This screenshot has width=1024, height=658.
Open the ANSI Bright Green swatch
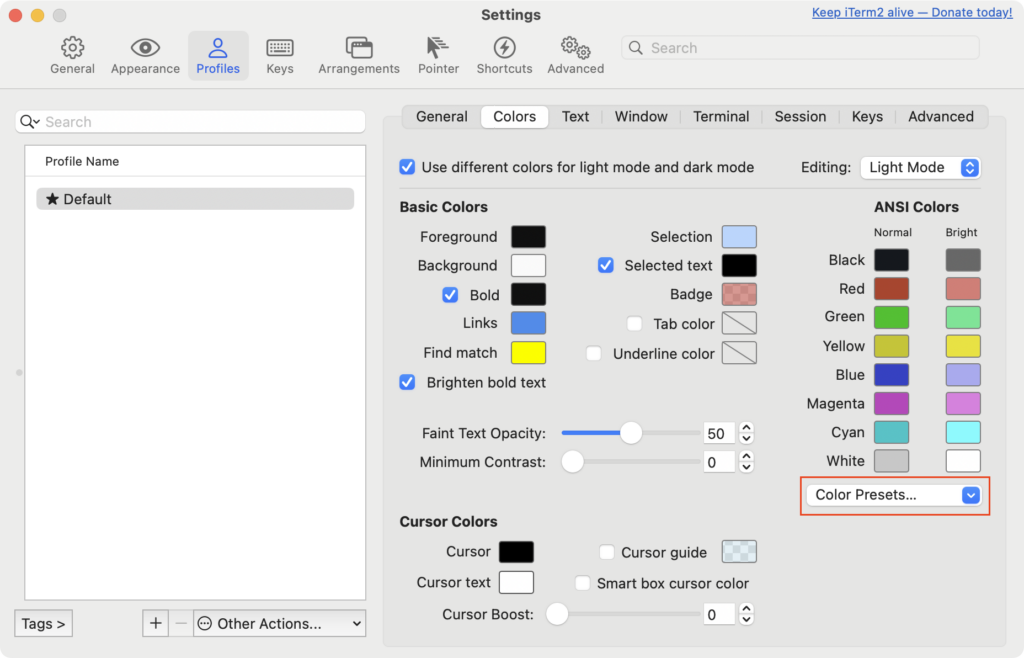click(963, 317)
